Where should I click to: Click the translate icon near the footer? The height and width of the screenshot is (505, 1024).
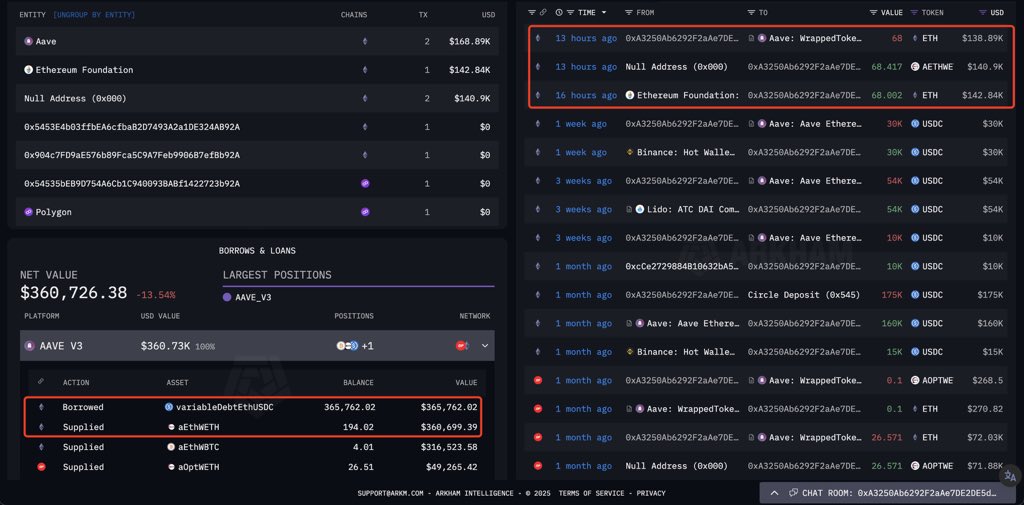pos(1010,475)
